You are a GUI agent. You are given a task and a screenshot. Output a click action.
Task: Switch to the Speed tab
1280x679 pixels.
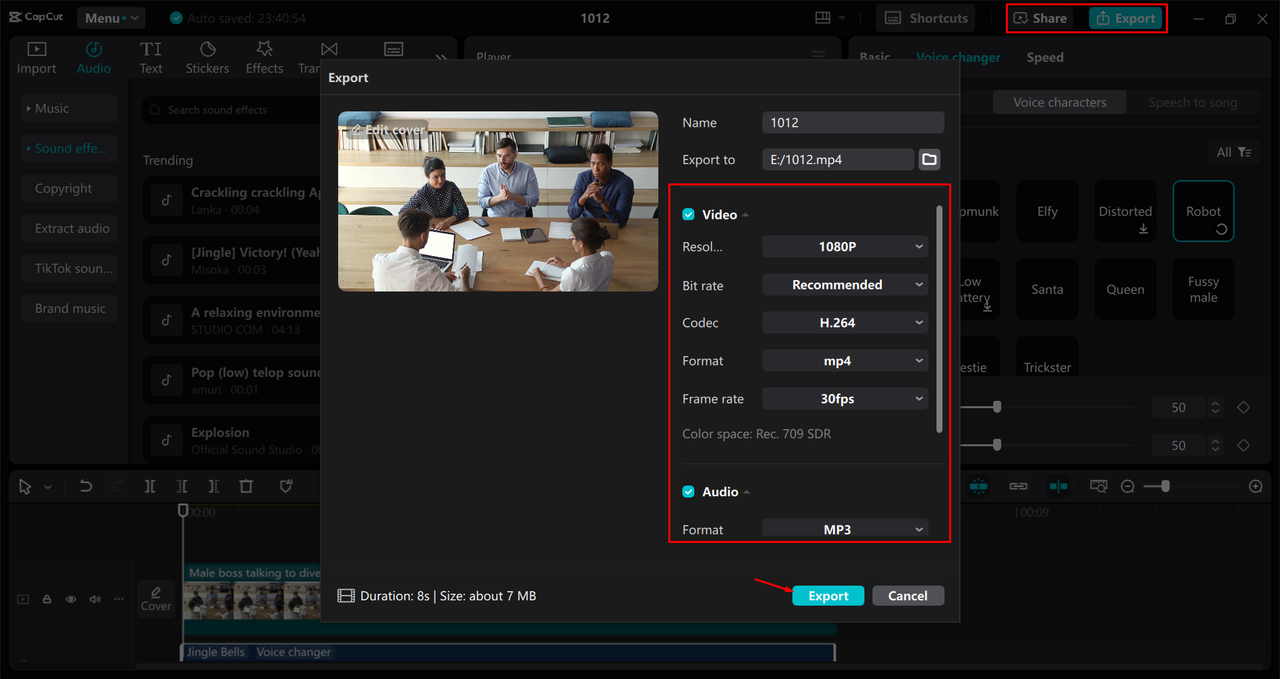(1045, 57)
